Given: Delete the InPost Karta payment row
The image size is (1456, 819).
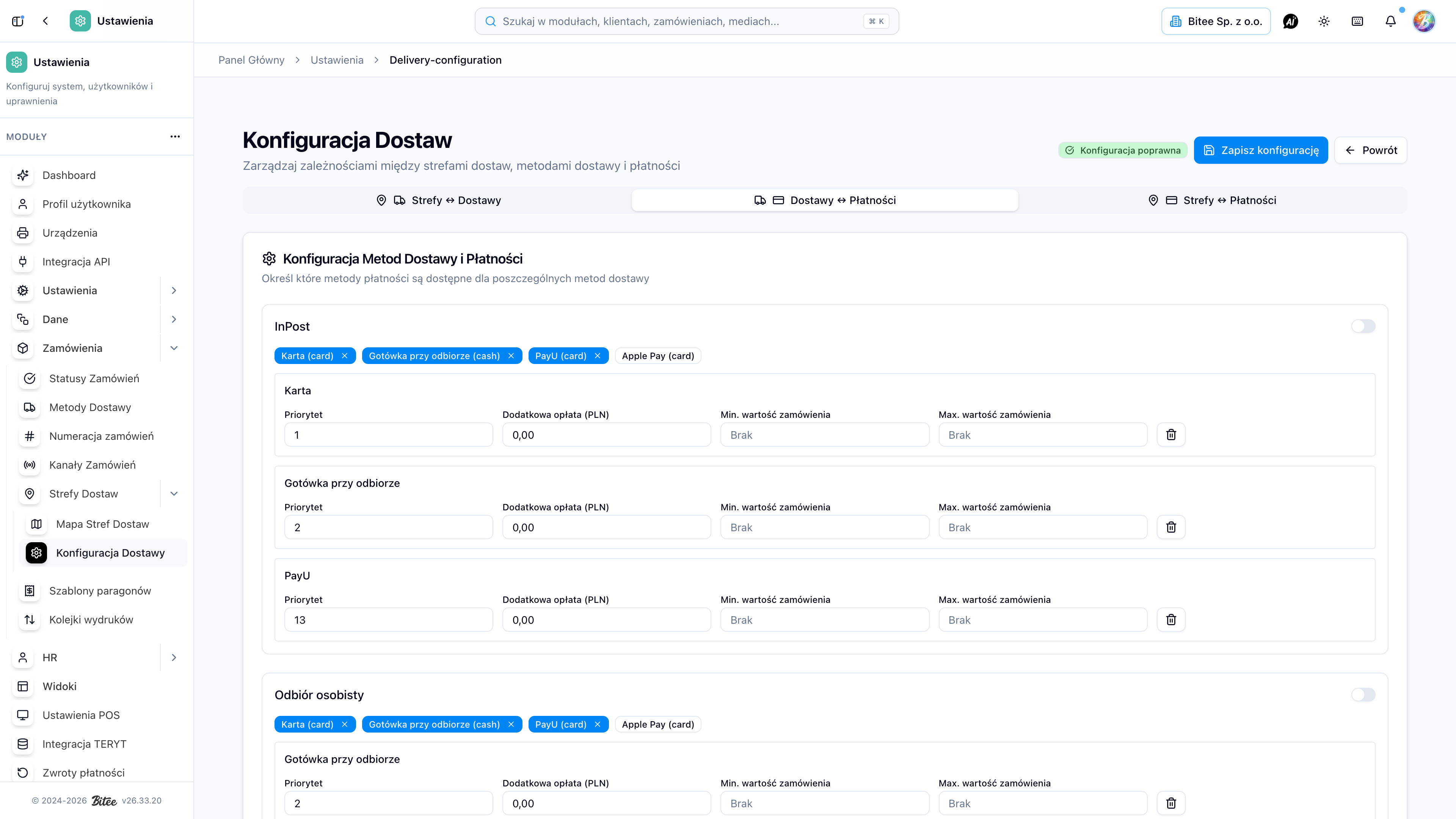Looking at the screenshot, I should 1171,435.
